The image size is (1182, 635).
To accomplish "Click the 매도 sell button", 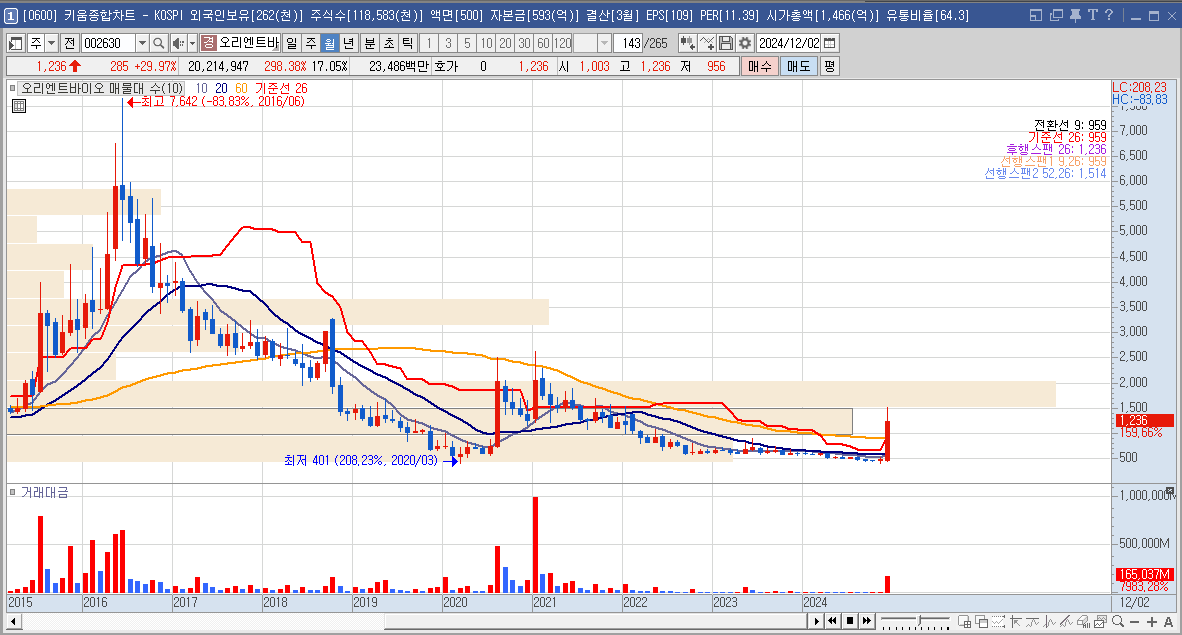I will pyautogui.click(x=798, y=66).
